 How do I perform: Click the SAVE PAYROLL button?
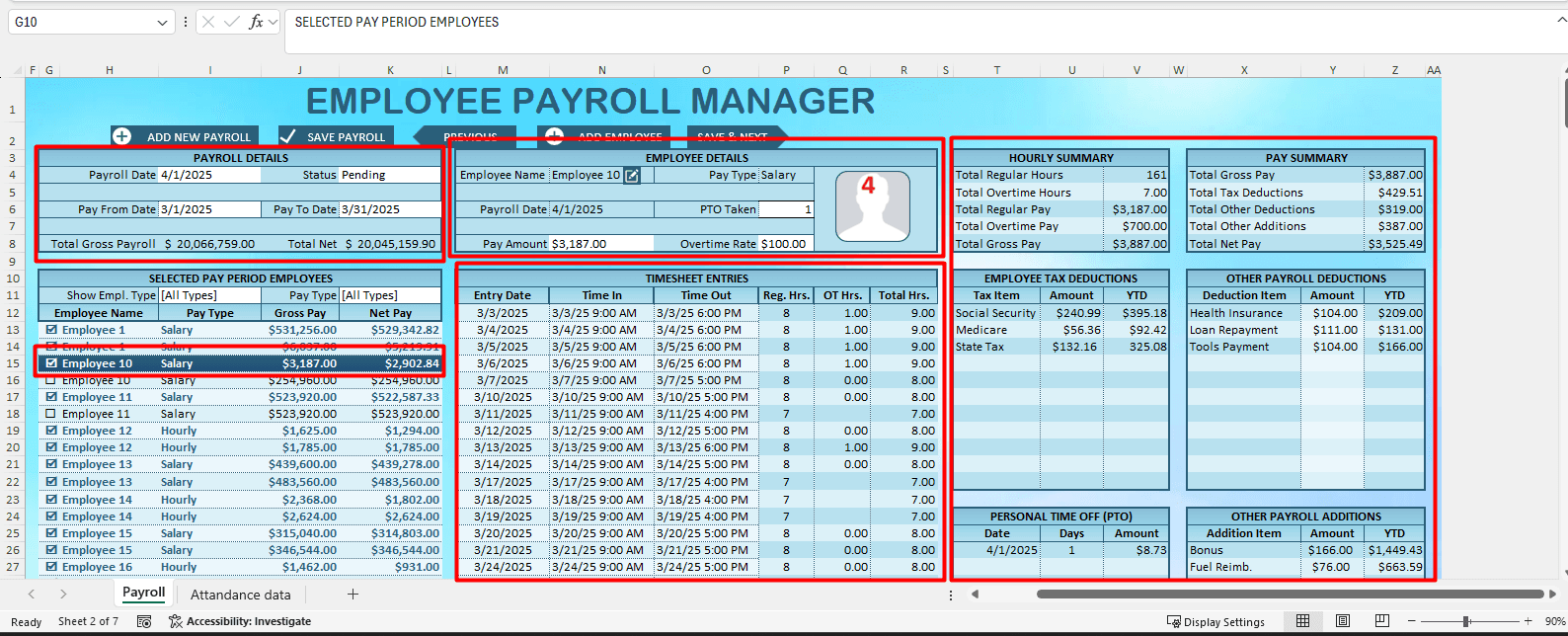(x=335, y=136)
